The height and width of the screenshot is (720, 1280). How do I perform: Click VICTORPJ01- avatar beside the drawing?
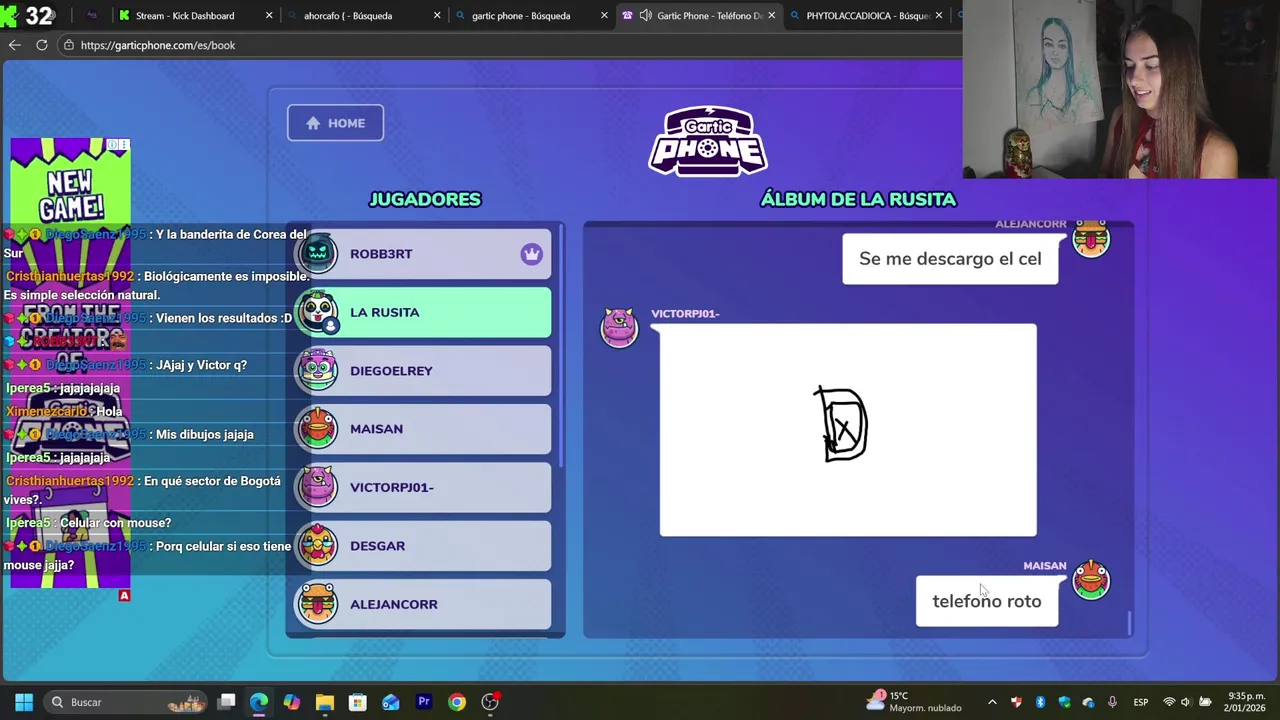pos(619,327)
